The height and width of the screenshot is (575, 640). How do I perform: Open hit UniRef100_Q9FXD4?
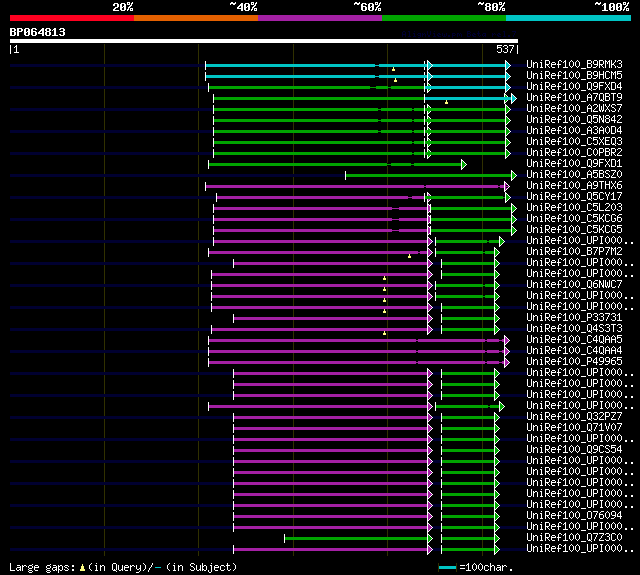tap(574, 87)
